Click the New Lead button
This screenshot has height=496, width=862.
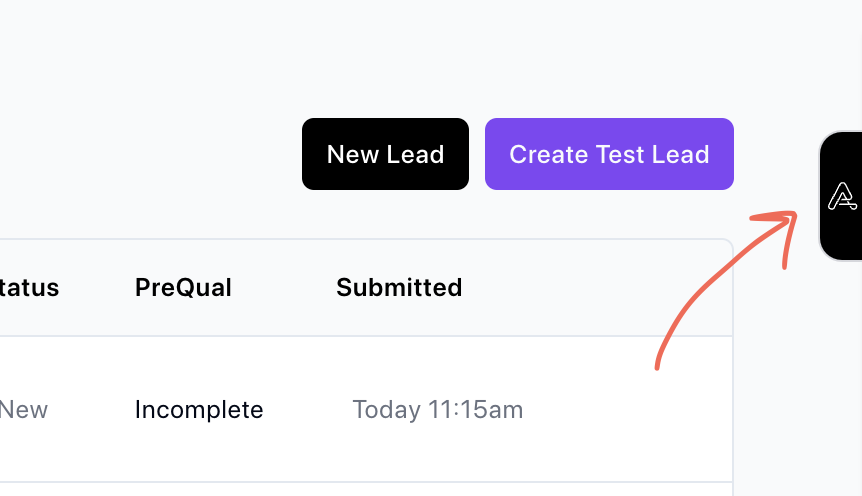coord(385,154)
